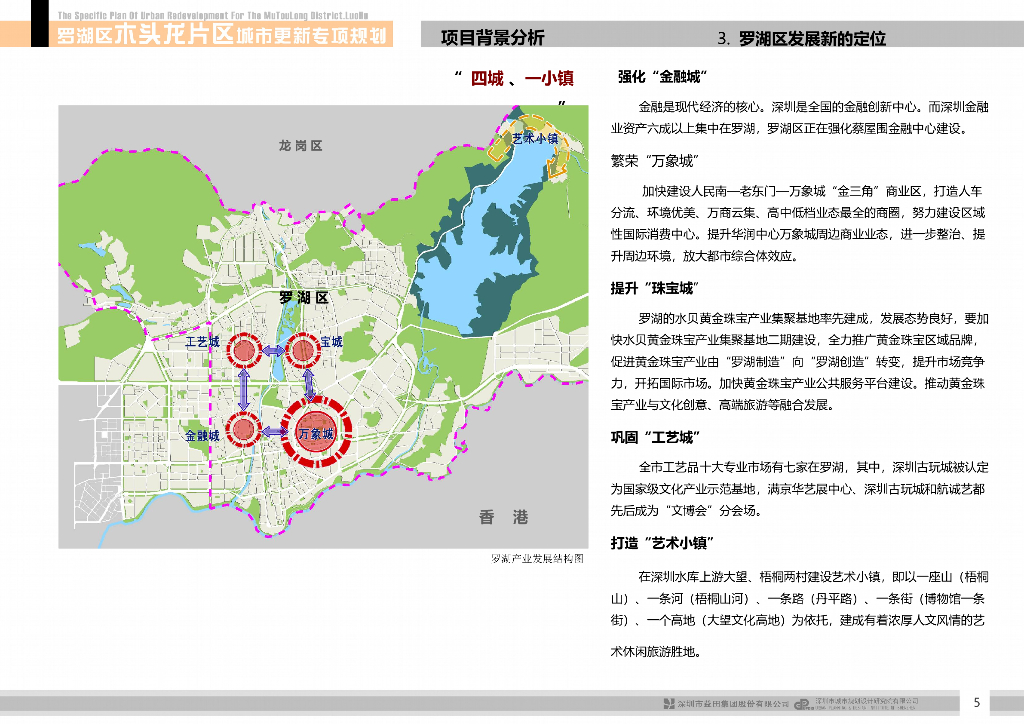Image resolution: width=1024 pixels, height=724 pixels.
Task: Click the paragraph starting 加快建设人民南—老东门
Action: 798,223
